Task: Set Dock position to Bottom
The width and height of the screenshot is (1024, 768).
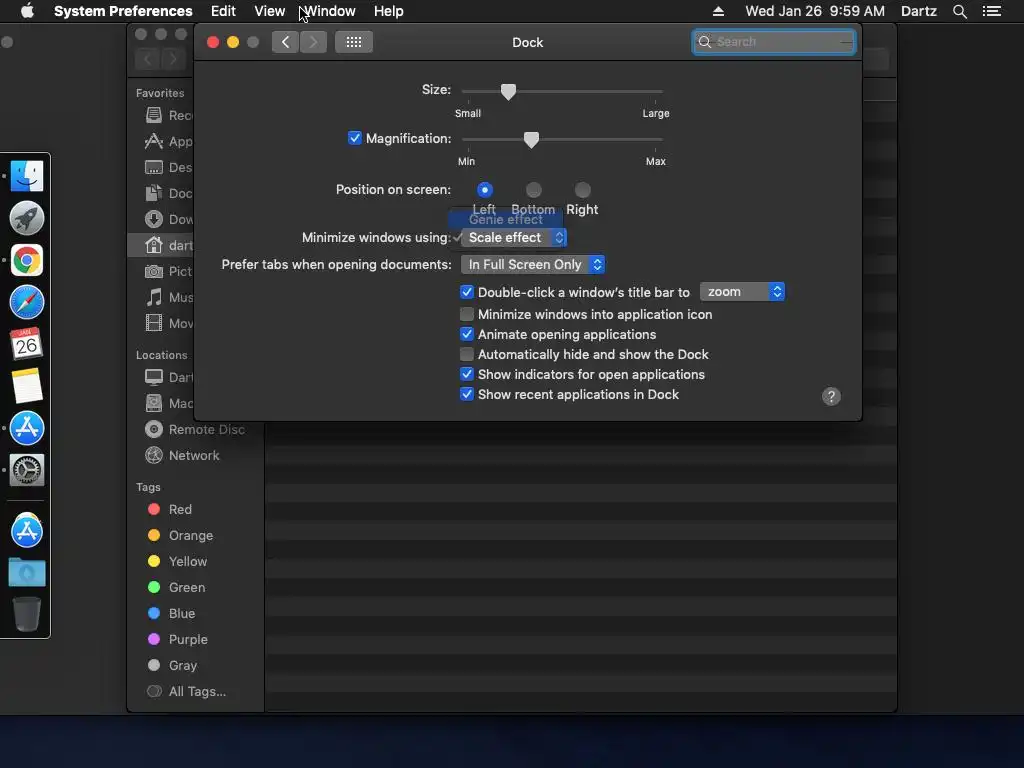Action: (x=534, y=190)
